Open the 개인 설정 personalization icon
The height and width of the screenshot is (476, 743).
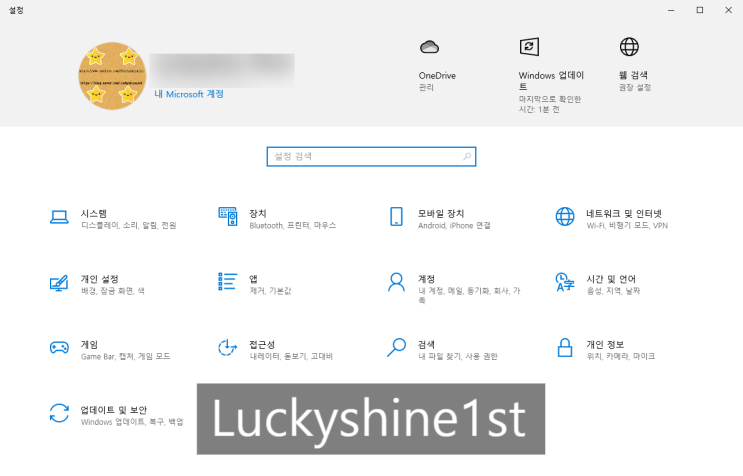(59, 283)
